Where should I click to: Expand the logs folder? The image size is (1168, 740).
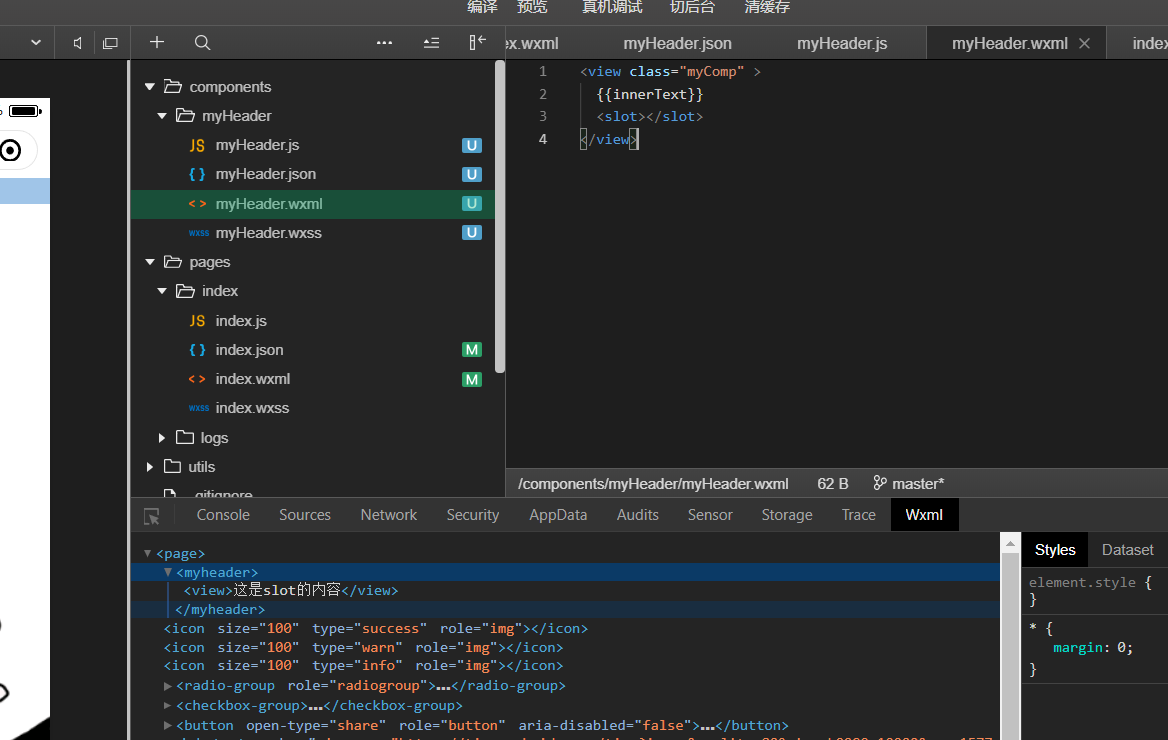(x=162, y=438)
